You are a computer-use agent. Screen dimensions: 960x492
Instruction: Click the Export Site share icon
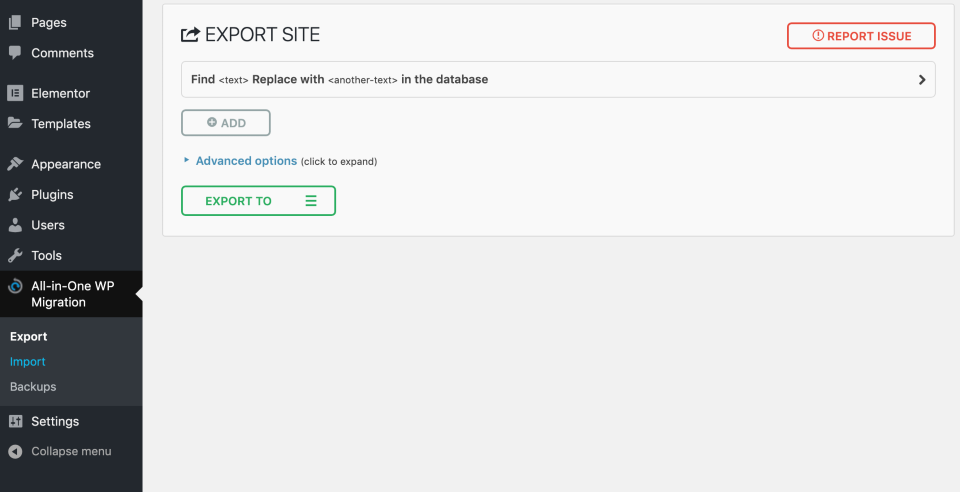[x=190, y=34]
